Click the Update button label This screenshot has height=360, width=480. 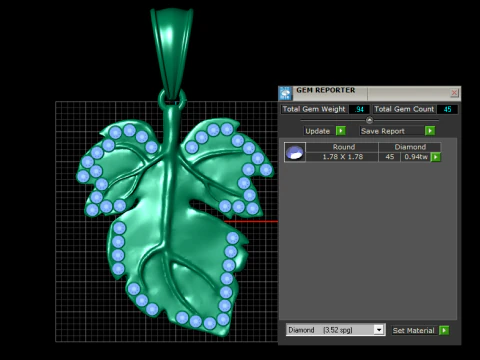point(318,131)
